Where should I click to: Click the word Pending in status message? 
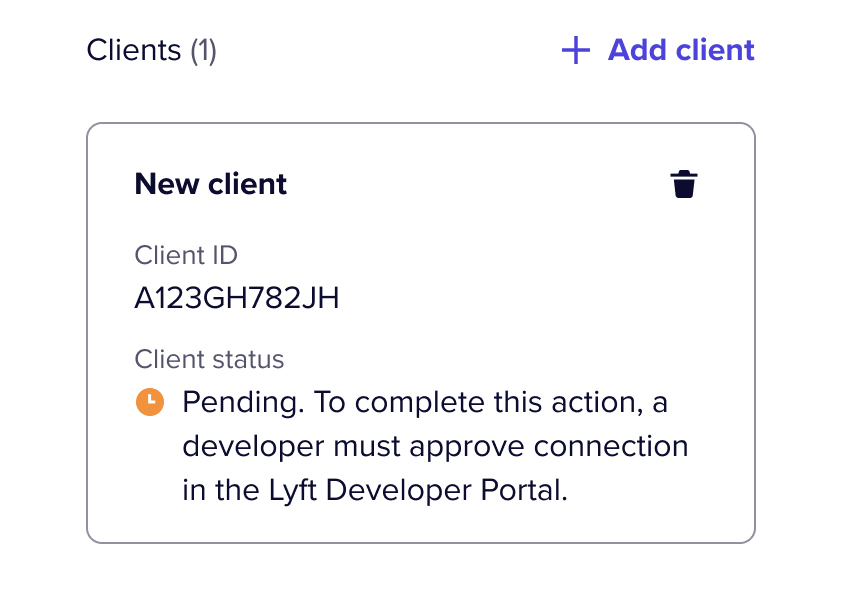pos(243,403)
